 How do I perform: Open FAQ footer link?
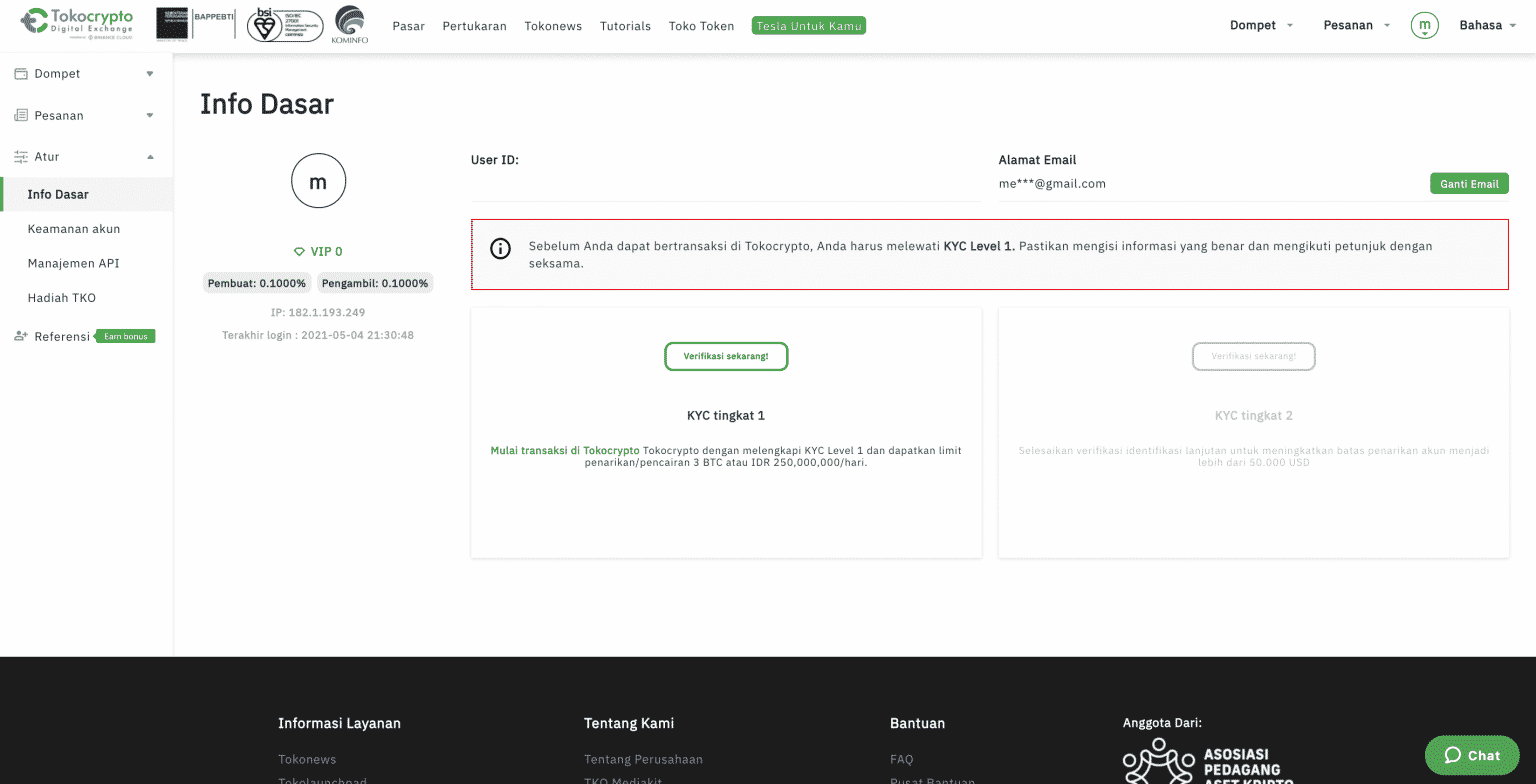tap(901, 759)
